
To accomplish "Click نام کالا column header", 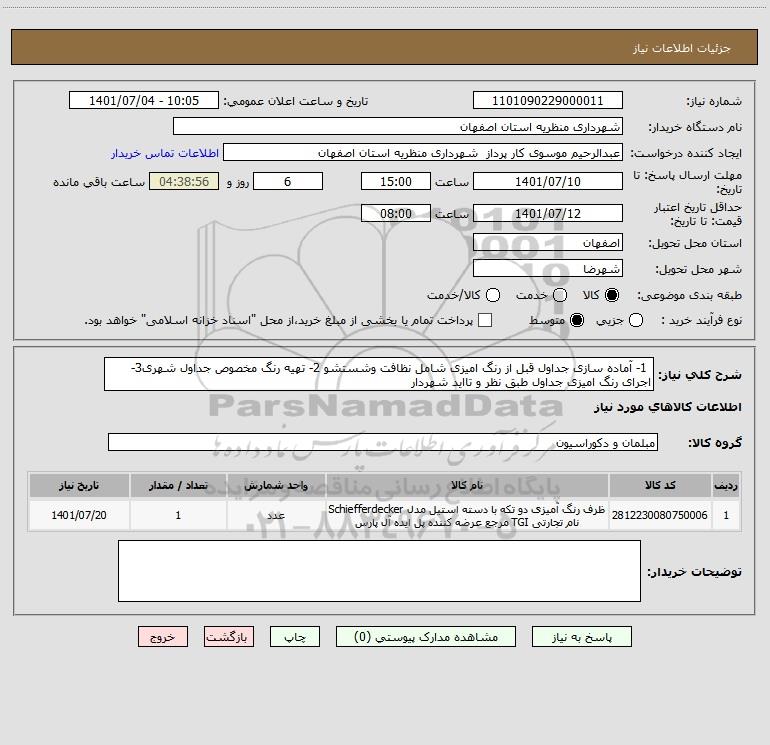I will (x=467, y=485).
